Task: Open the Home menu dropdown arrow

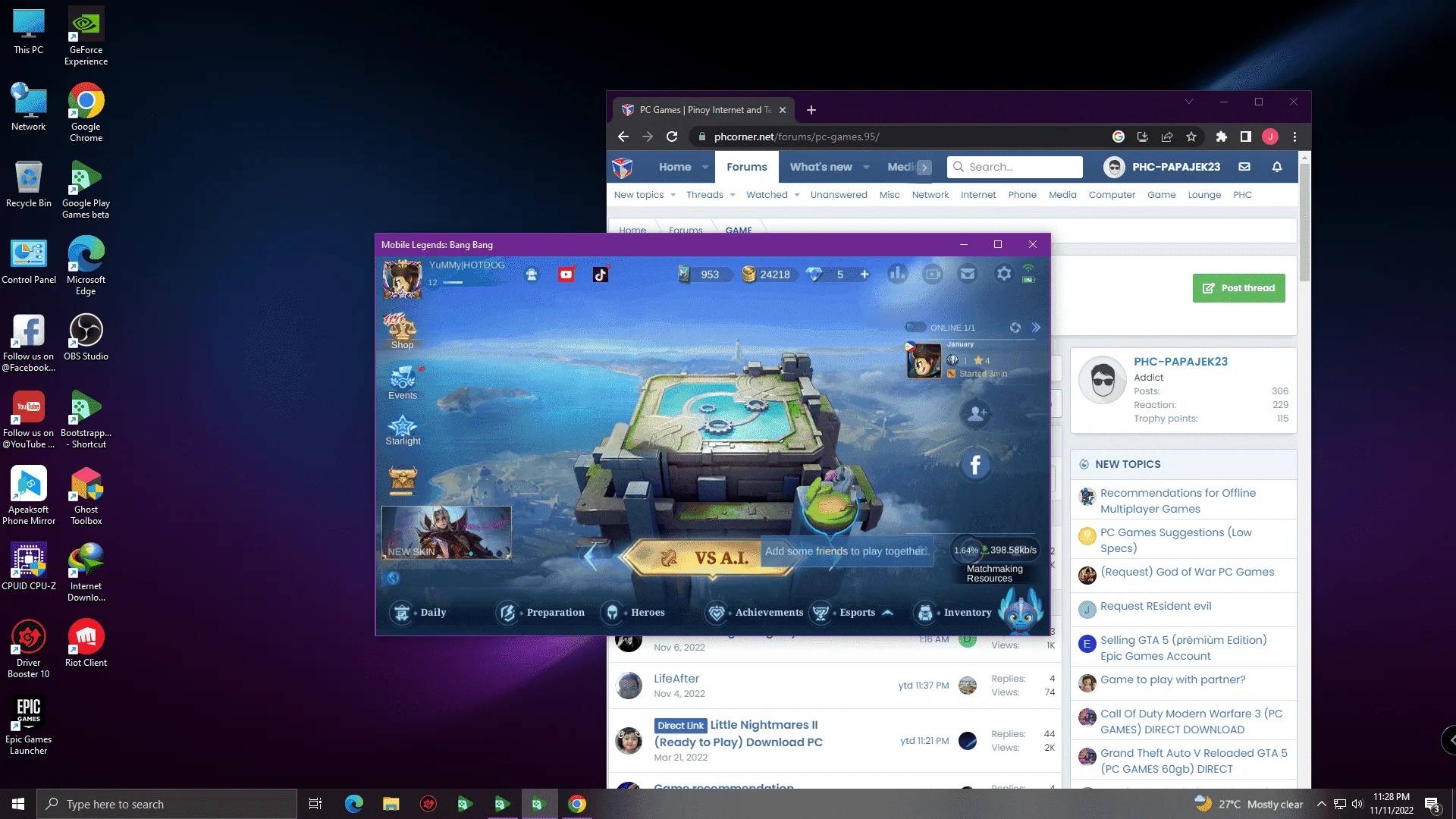Action: point(705,168)
